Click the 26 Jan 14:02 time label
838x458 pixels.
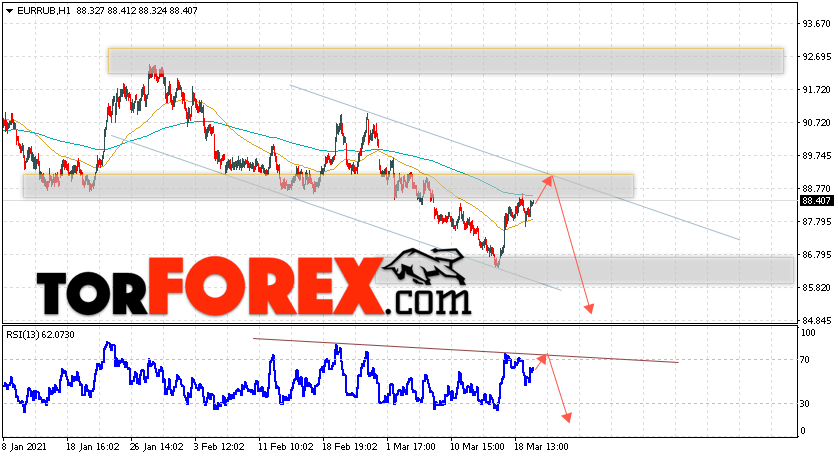(x=159, y=447)
